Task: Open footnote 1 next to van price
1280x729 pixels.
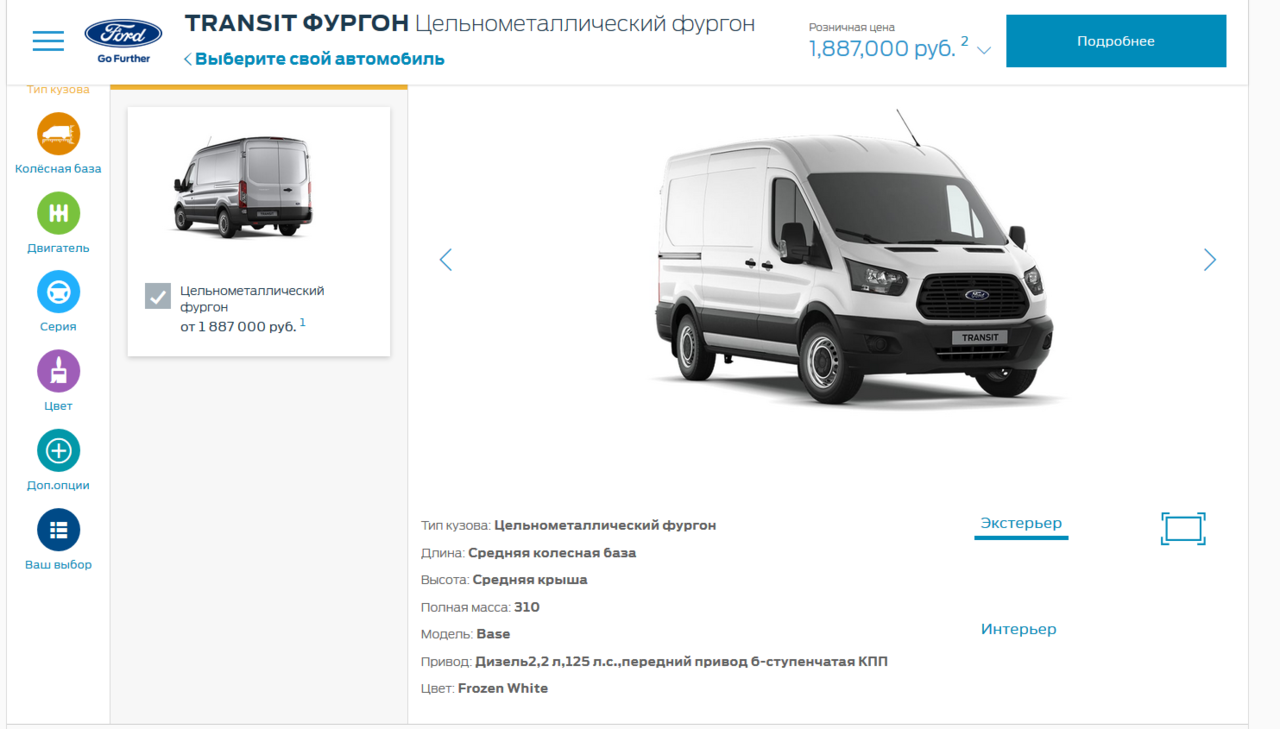Action: click(x=303, y=322)
